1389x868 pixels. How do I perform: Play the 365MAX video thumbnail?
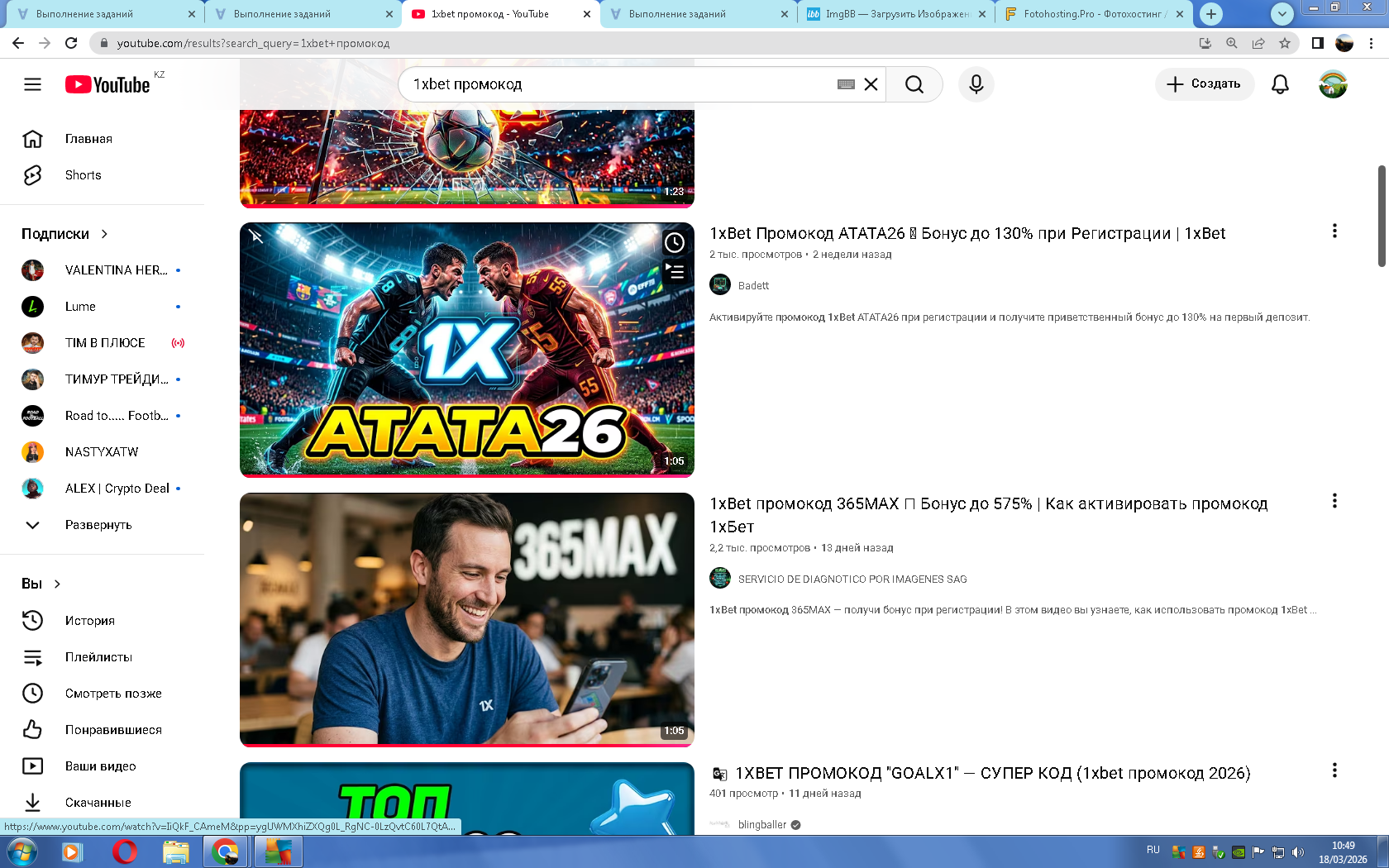tap(467, 620)
